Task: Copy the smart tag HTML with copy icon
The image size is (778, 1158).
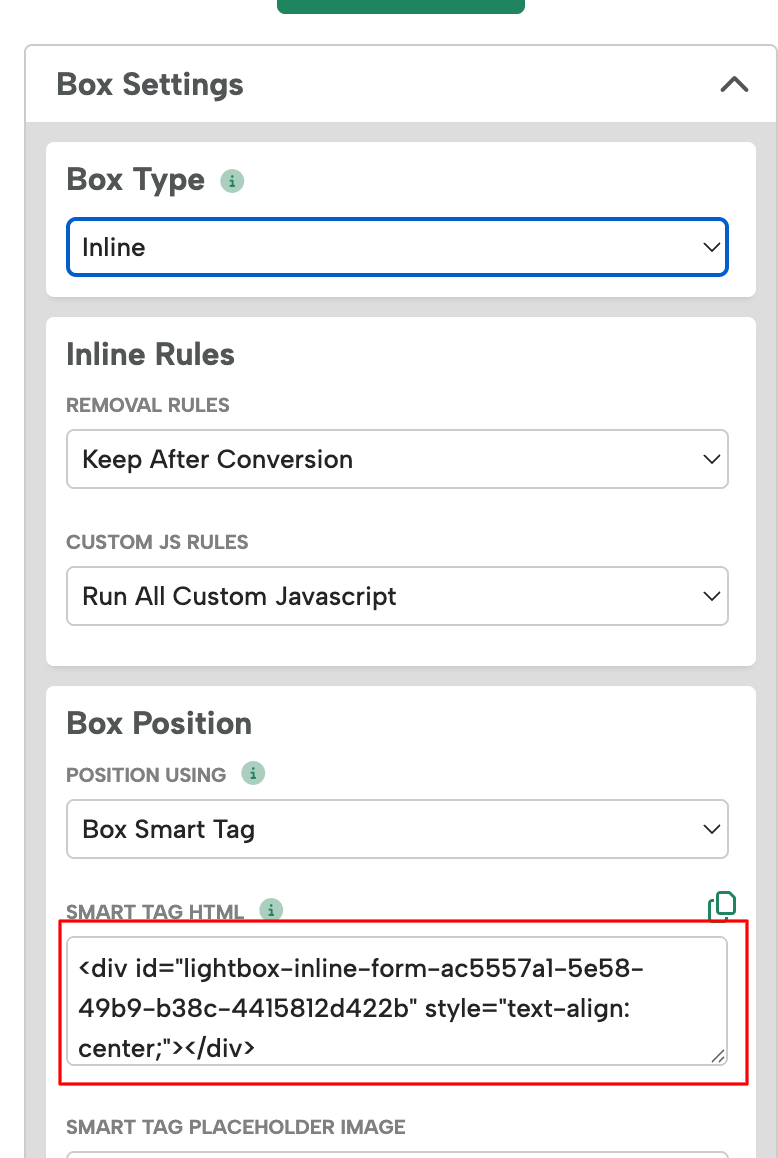Action: click(x=722, y=906)
